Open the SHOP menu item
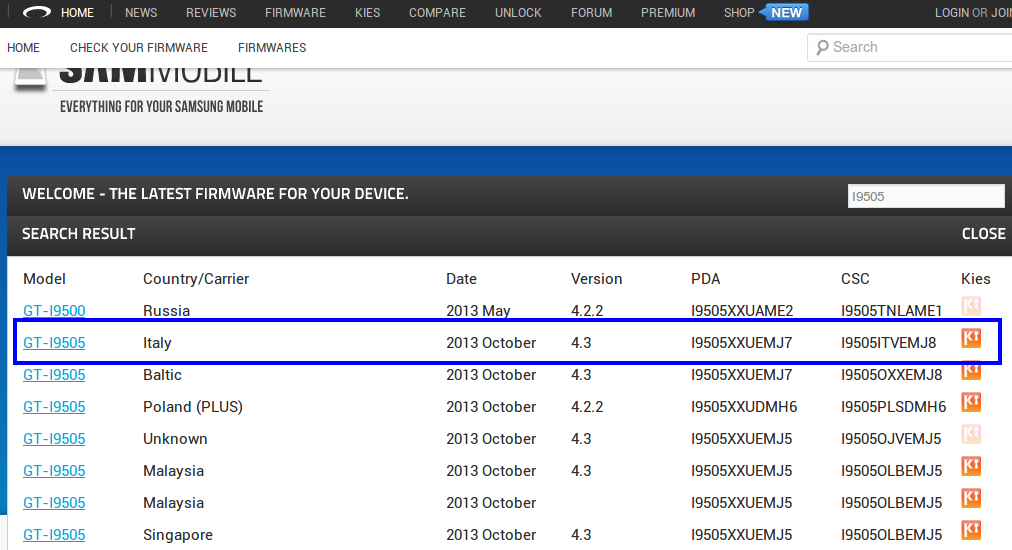 pos(739,13)
